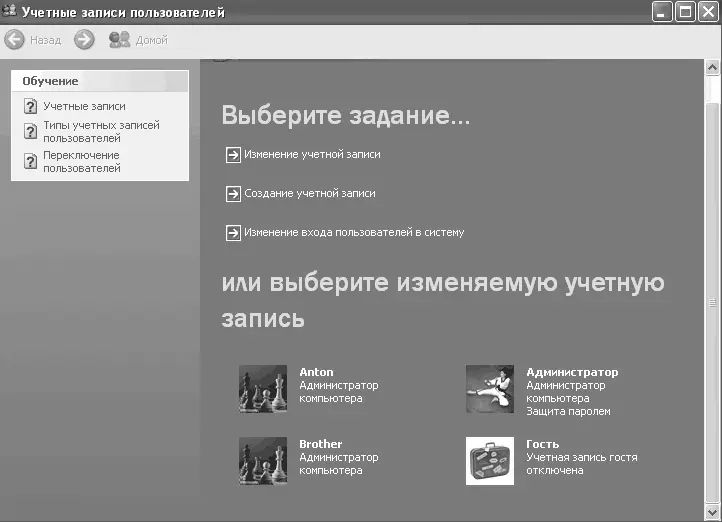Select the Гость suitcase picture
This screenshot has width=722, height=522.
[490, 461]
